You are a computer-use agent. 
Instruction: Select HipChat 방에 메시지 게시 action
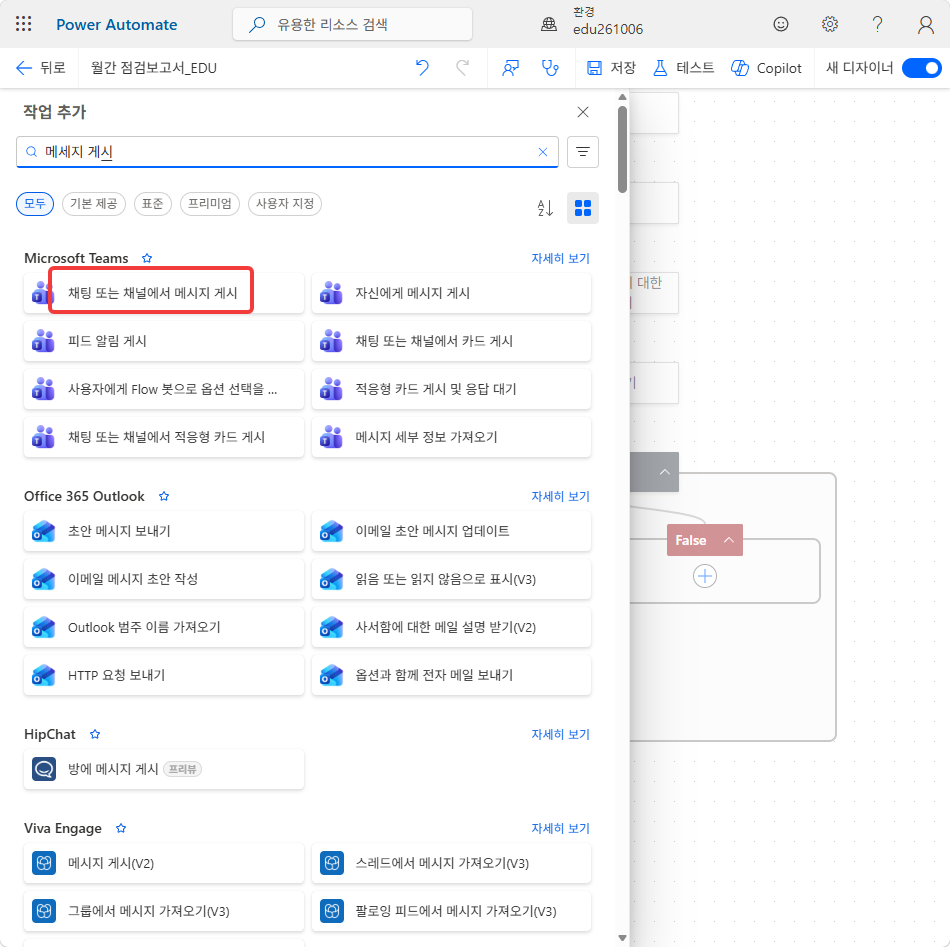click(x=164, y=769)
